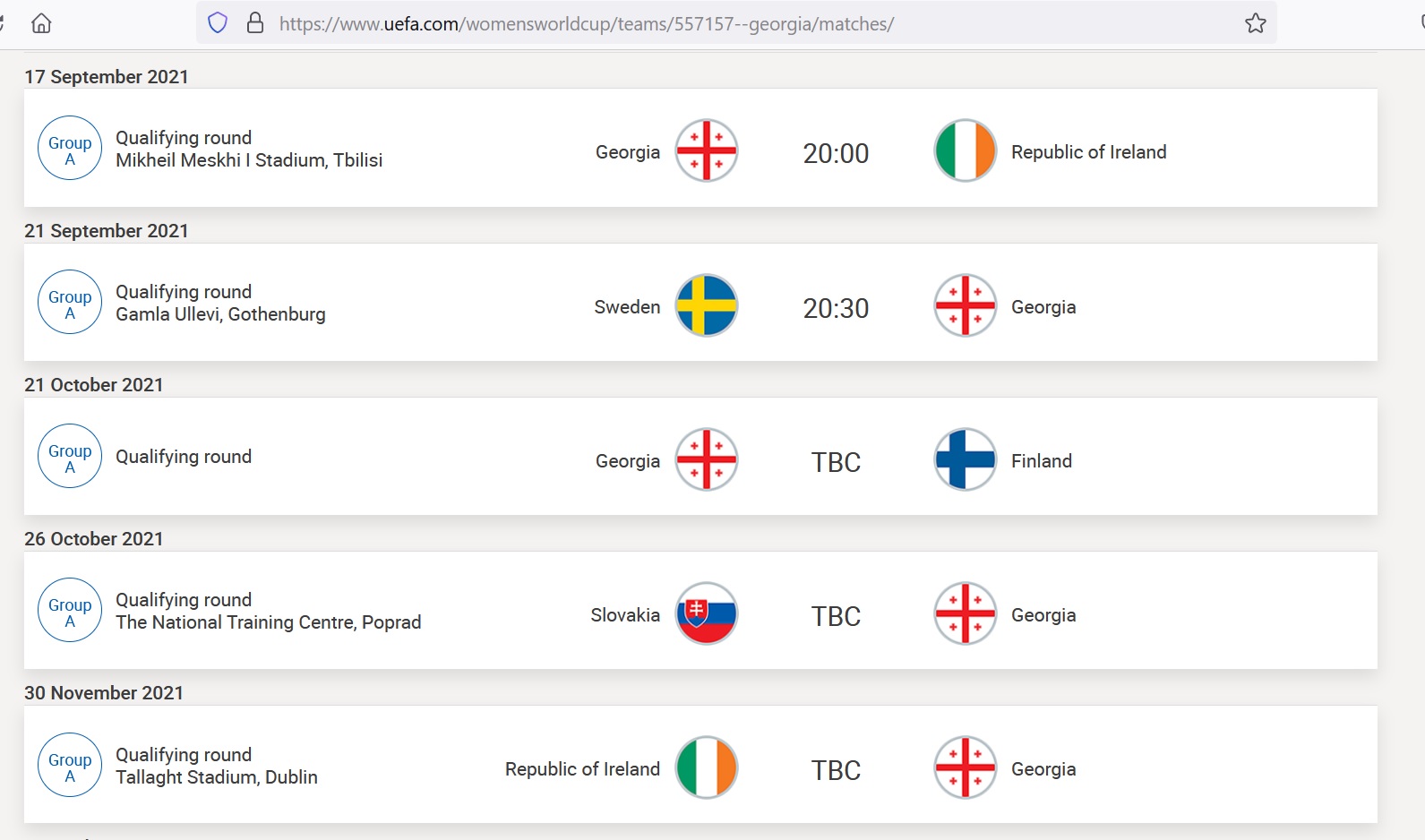Viewport: 1425px width, 840px height.
Task: Click the Slovakia team name
Action: (624, 615)
